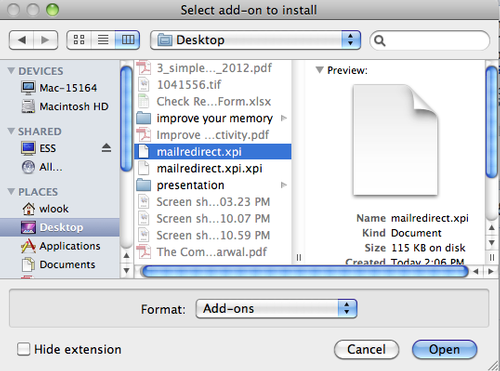Screen dimensions: 500x371
Task: Click the green zoom window button
Action: [x=52, y=10]
